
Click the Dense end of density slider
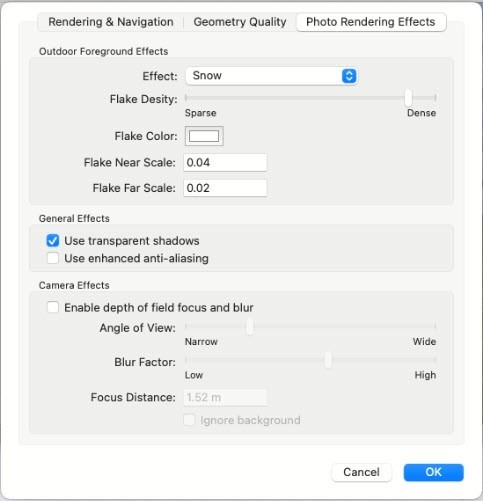point(435,97)
